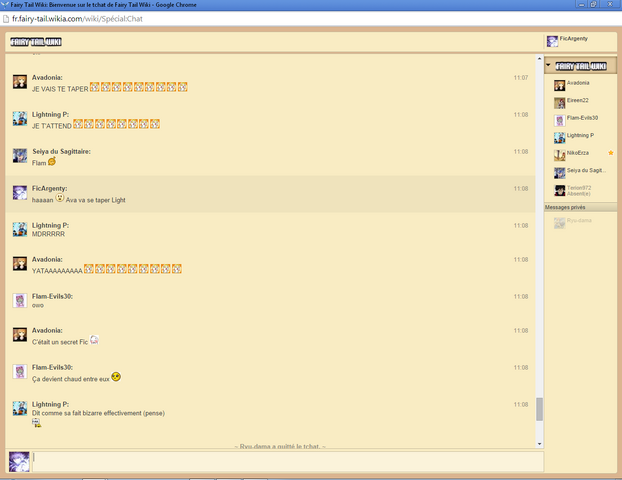Click FicArgenty's avatar on the haaaan message
The image size is (622, 480).
pos(20,192)
